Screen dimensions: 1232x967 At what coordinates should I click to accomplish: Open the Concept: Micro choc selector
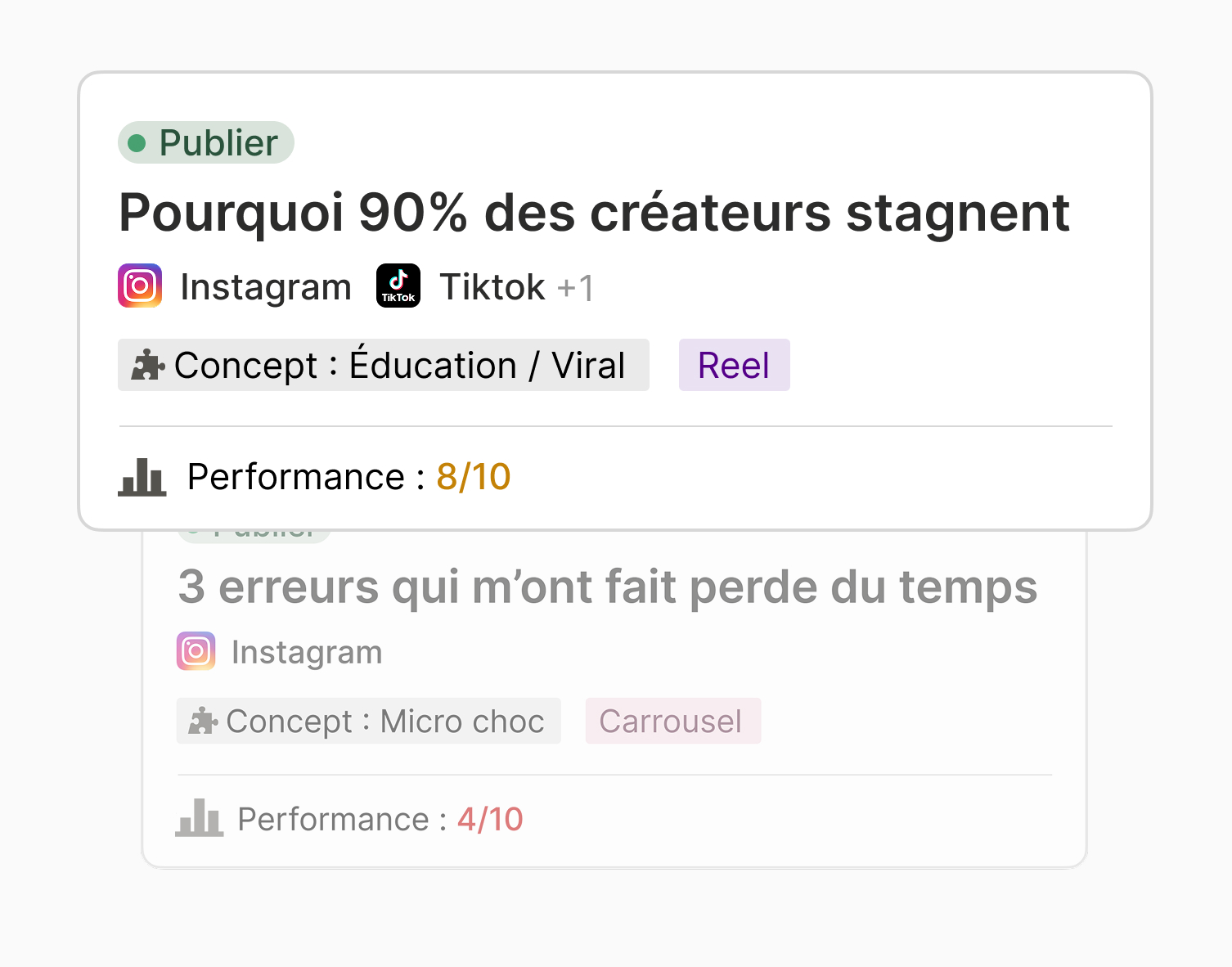pyautogui.click(x=369, y=721)
